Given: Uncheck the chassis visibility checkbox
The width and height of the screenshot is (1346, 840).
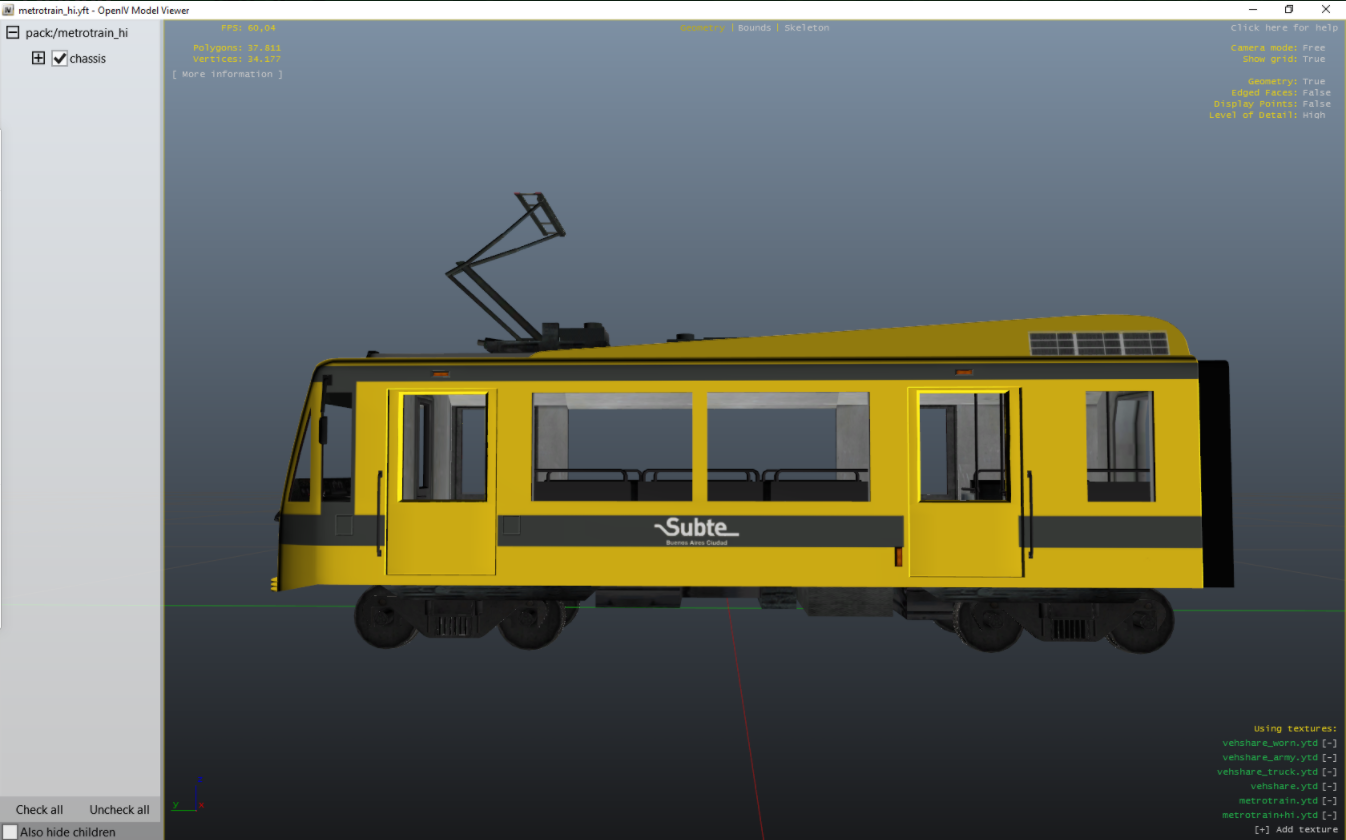Looking at the screenshot, I should click(60, 59).
